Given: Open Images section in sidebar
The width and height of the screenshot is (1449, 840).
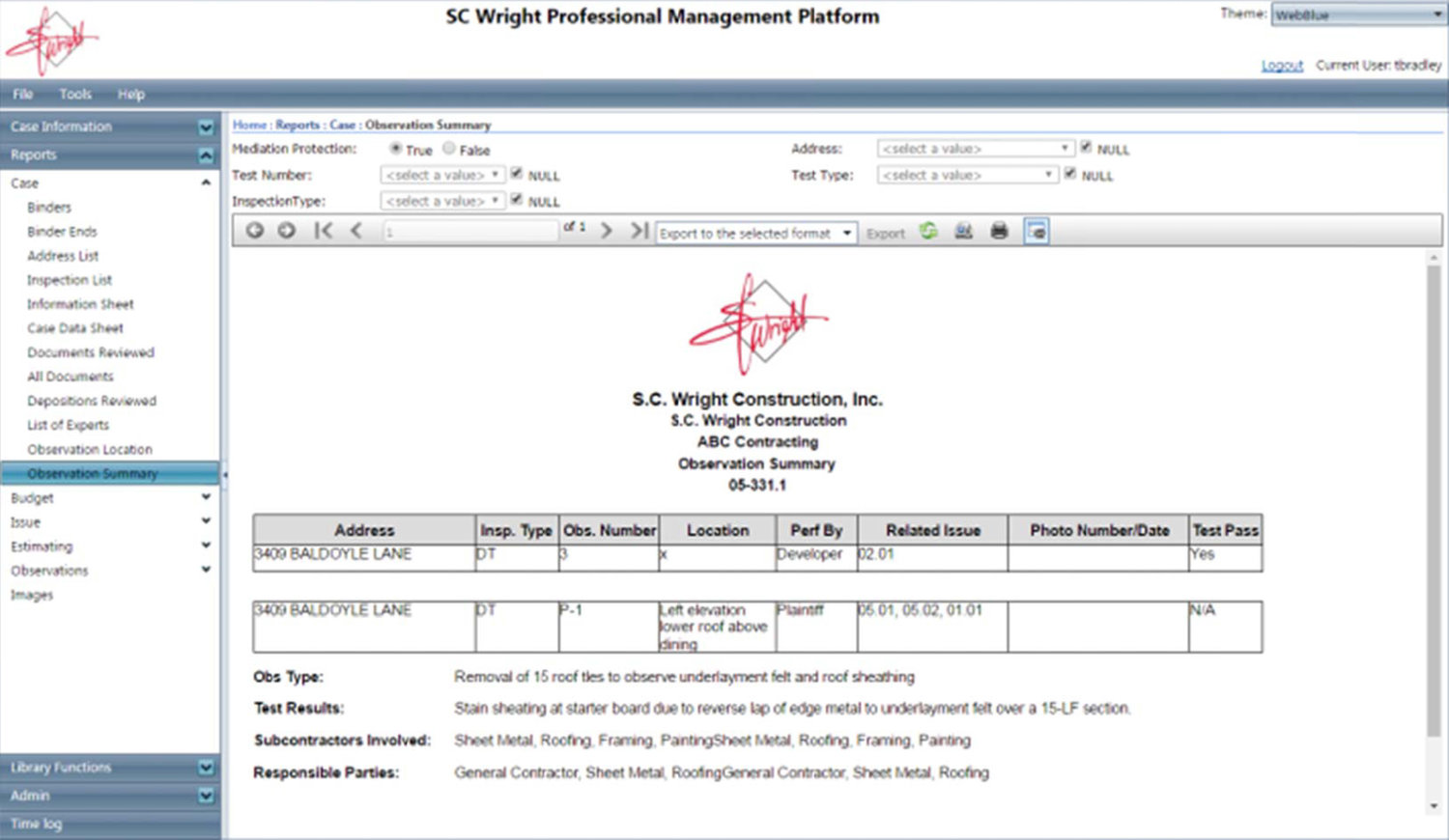Looking at the screenshot, I should 32,595.
